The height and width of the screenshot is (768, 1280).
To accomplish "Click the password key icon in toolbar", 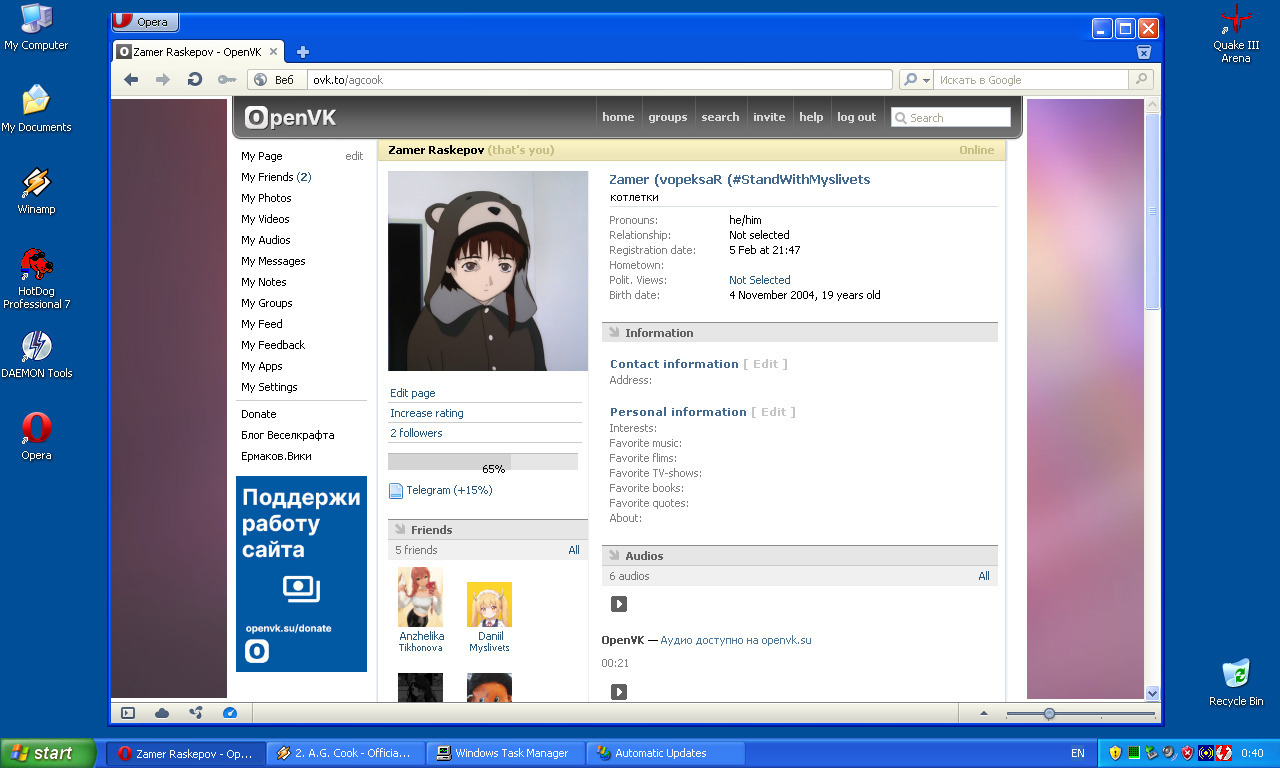I will click(227, 80).
